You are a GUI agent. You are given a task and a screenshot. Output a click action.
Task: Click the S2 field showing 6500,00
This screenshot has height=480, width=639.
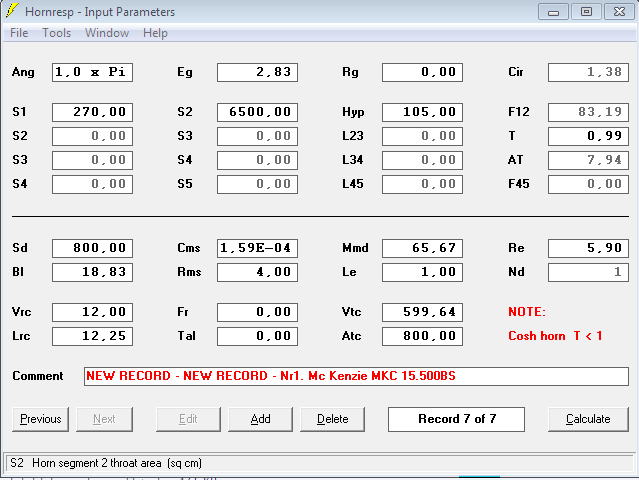[x=257, y=112]
